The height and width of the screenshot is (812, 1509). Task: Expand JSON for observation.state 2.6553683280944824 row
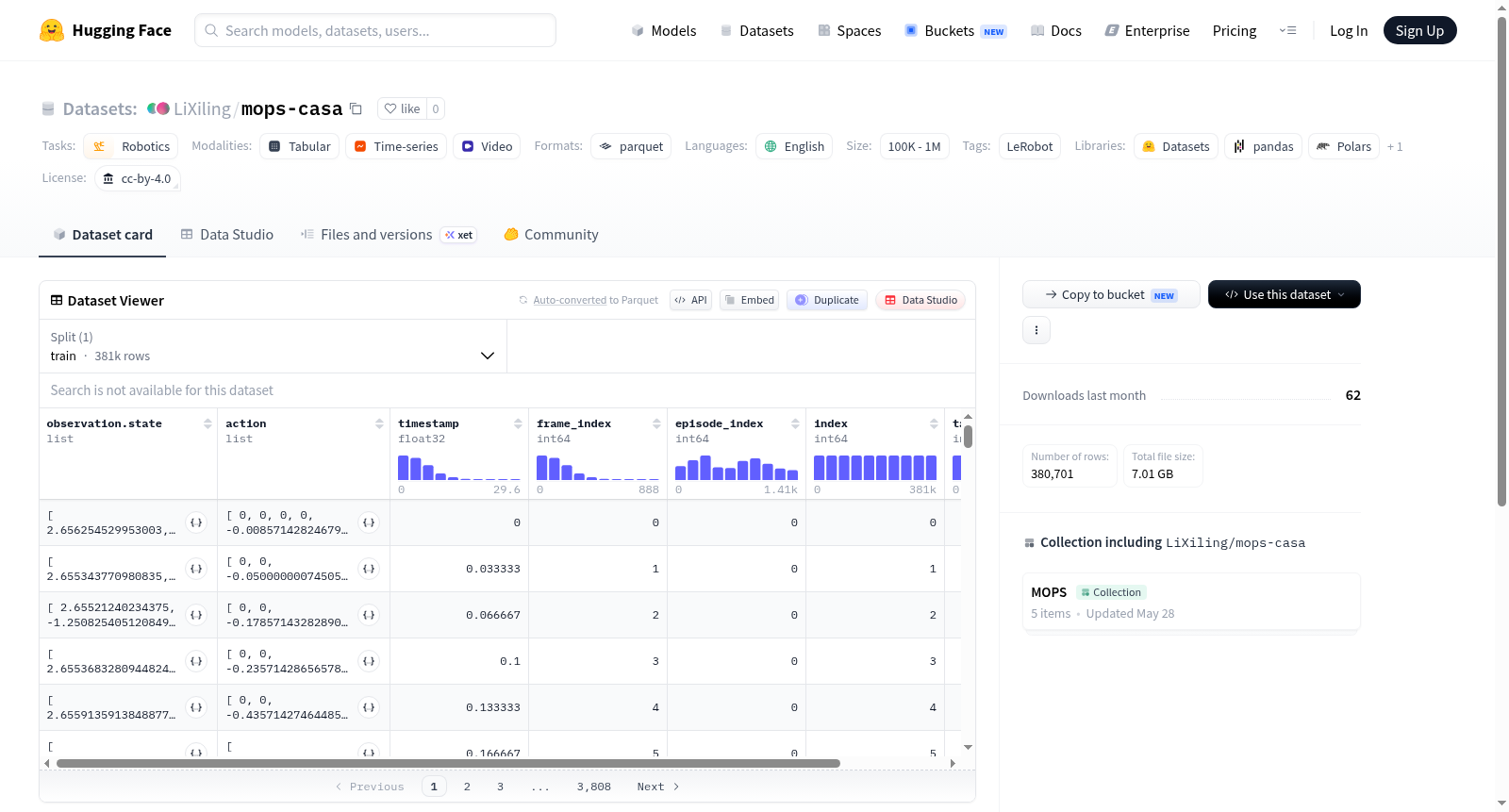(196, 661)
